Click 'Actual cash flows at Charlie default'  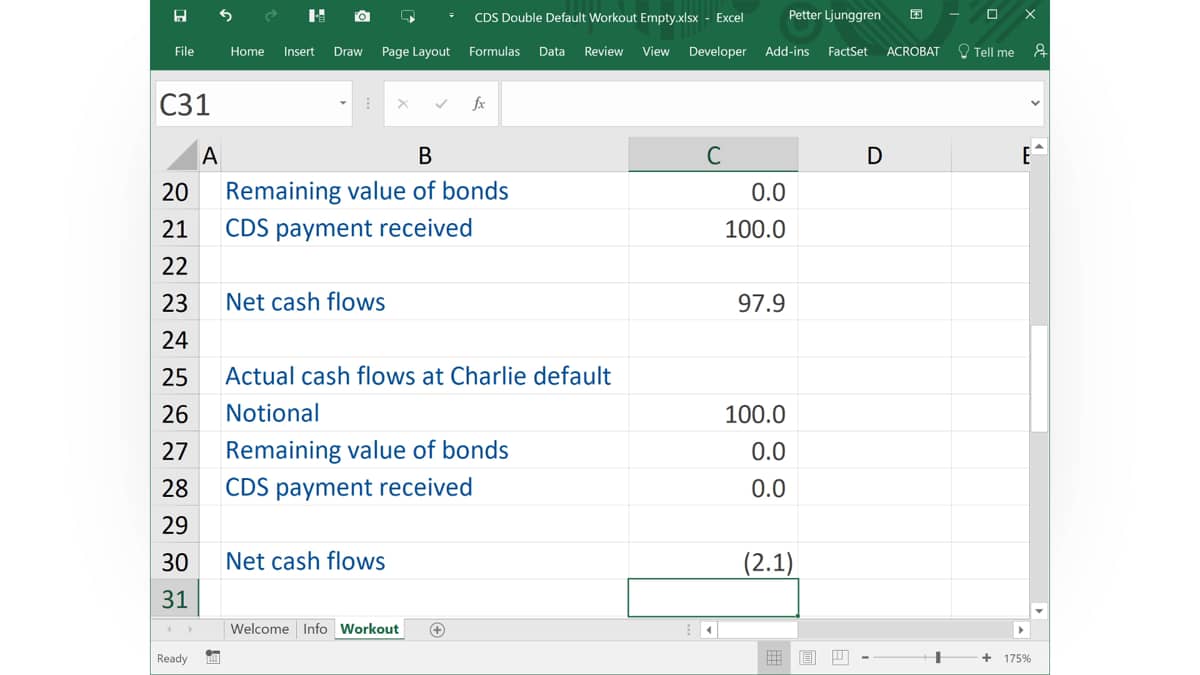(x=418, y=376)
